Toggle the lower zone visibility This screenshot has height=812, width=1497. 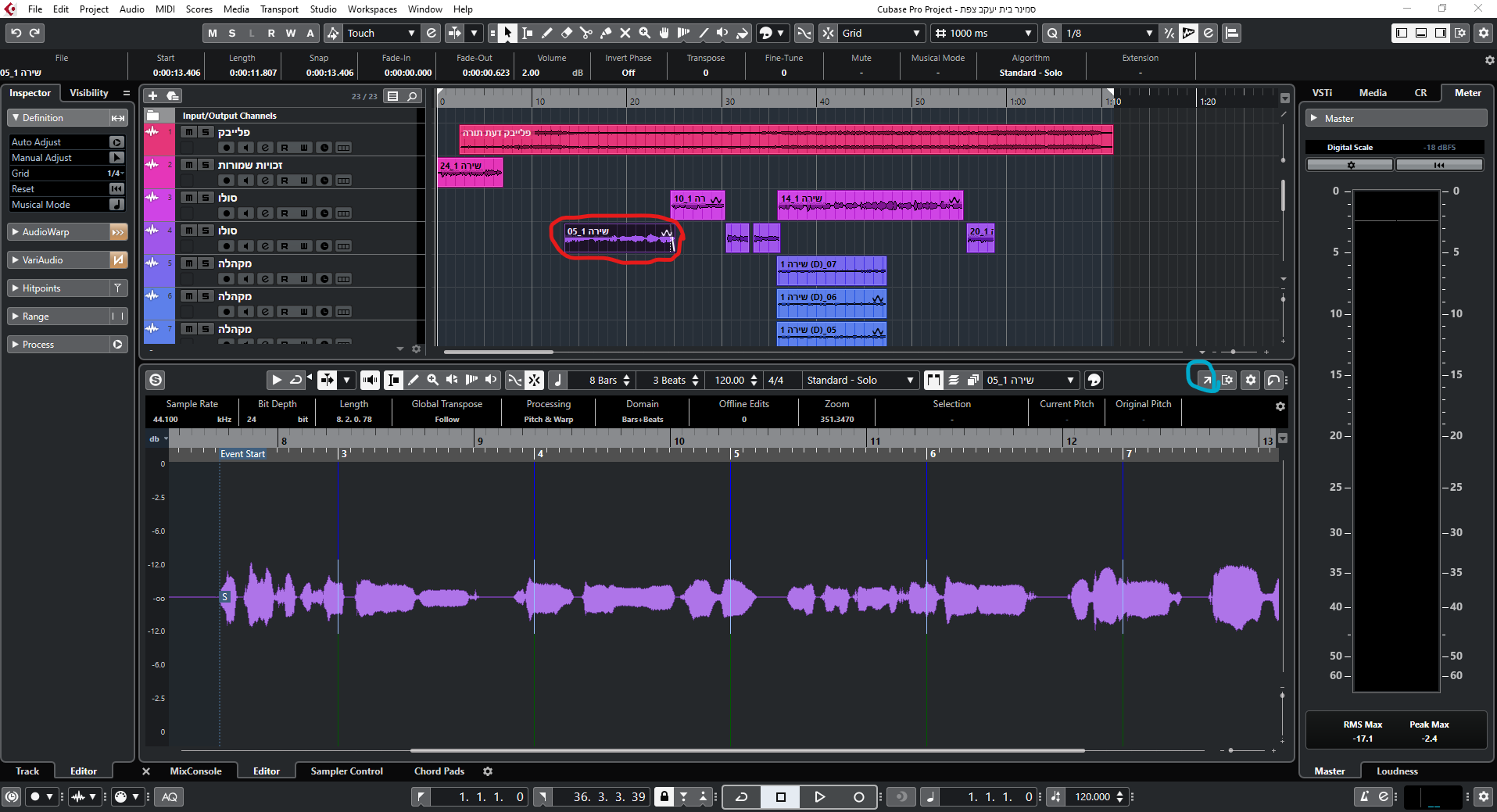(x=1421, y=33)
